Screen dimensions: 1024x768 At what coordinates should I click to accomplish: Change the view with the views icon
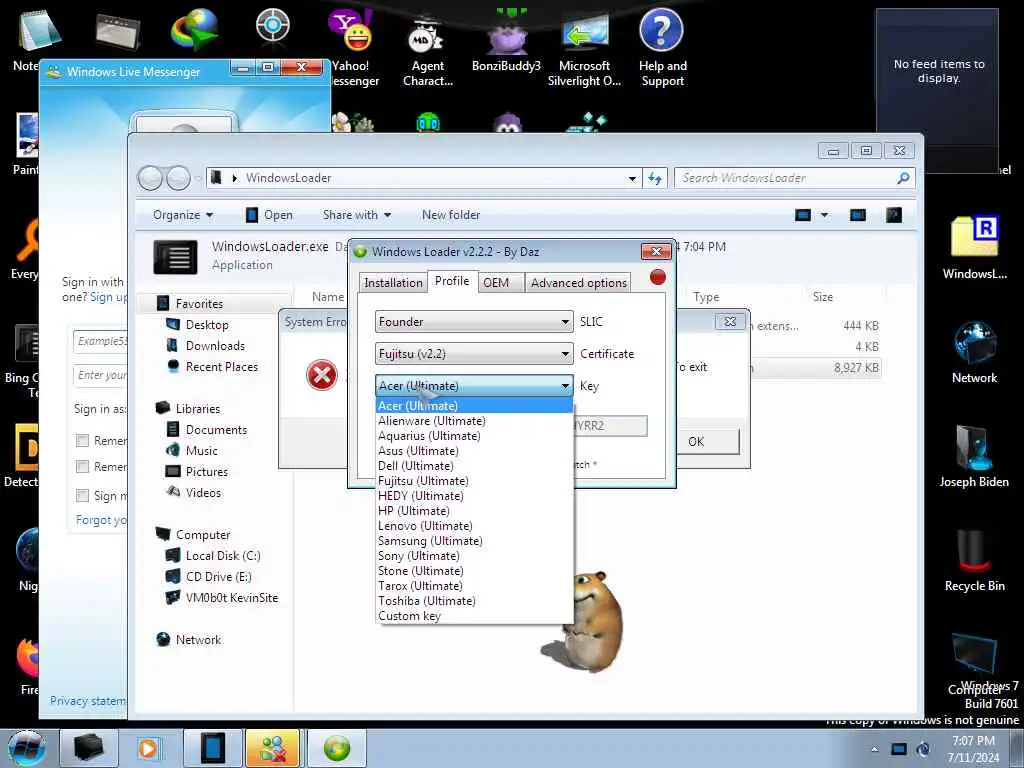pos(803,215)
